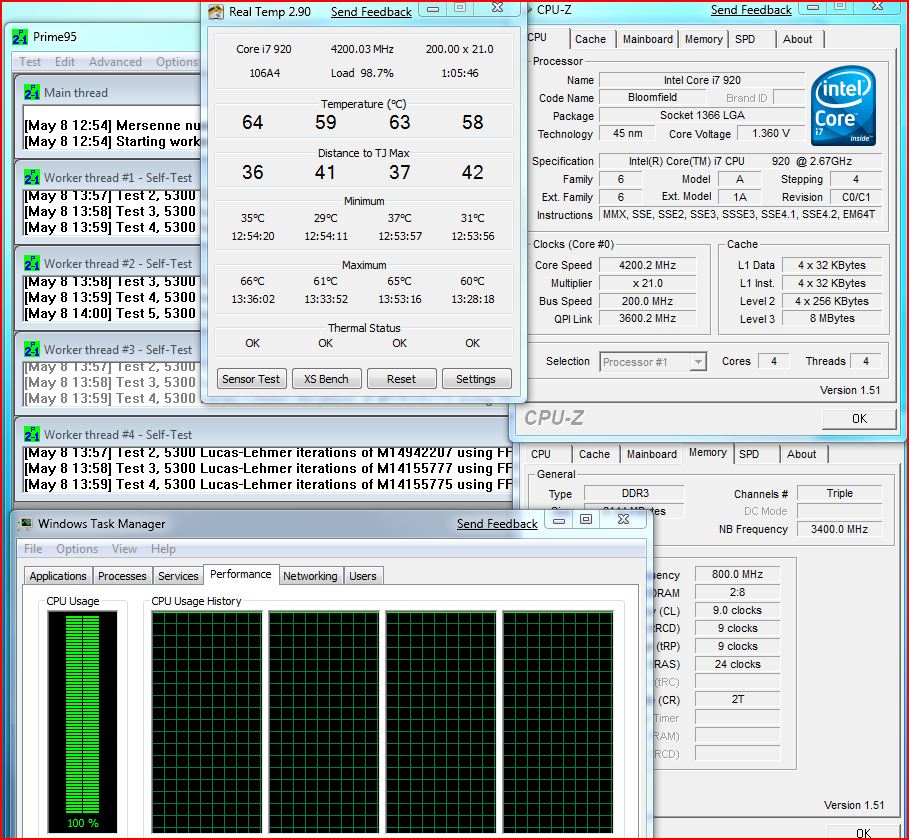Click the Sensor Test button in Real Temp
The height and width of the screenshot is (840, 909).
251,379
